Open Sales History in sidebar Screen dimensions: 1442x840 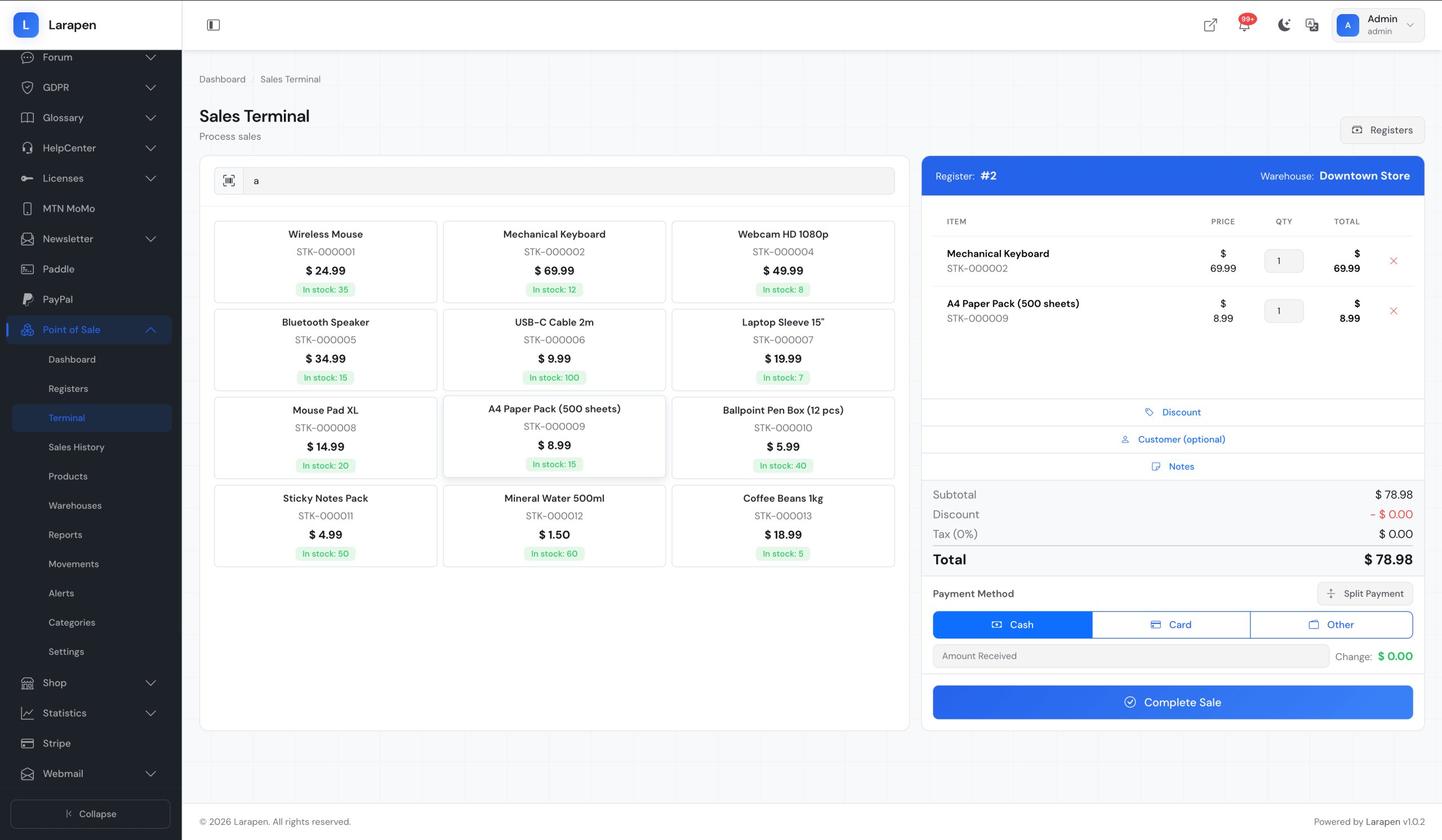click(x=76, y=446)
